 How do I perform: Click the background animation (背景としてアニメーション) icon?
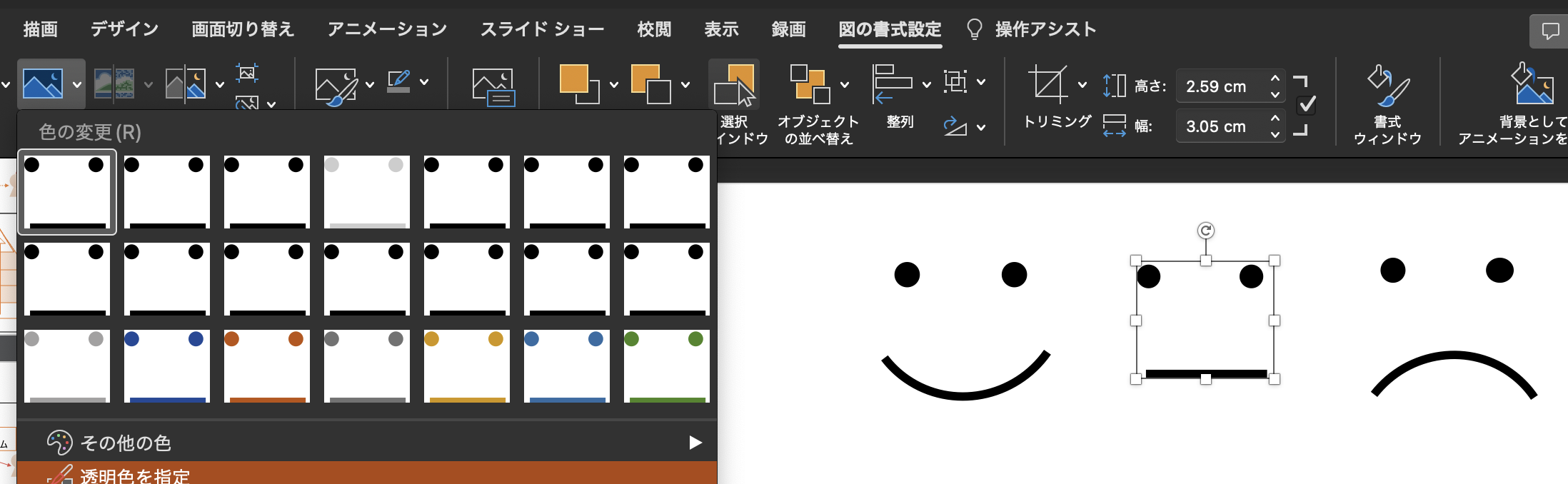click(x=1531, y=84)
